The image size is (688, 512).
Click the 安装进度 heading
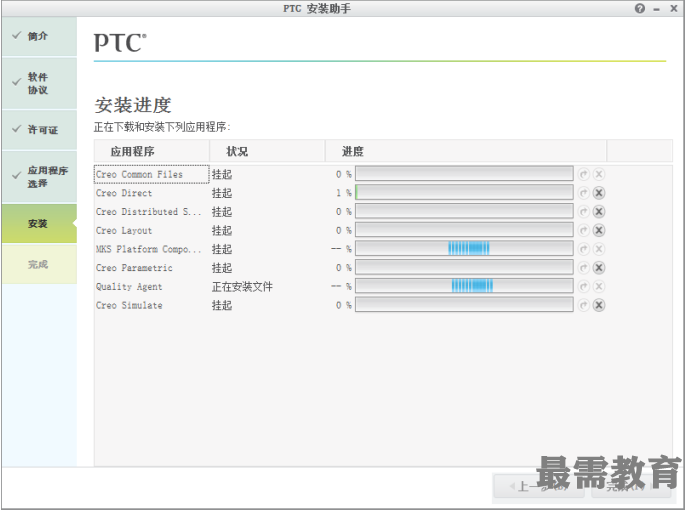133,105
